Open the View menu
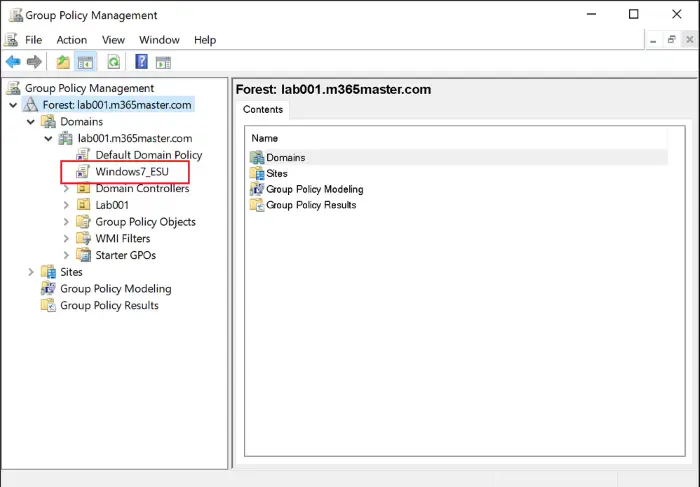 pos(113,40)
